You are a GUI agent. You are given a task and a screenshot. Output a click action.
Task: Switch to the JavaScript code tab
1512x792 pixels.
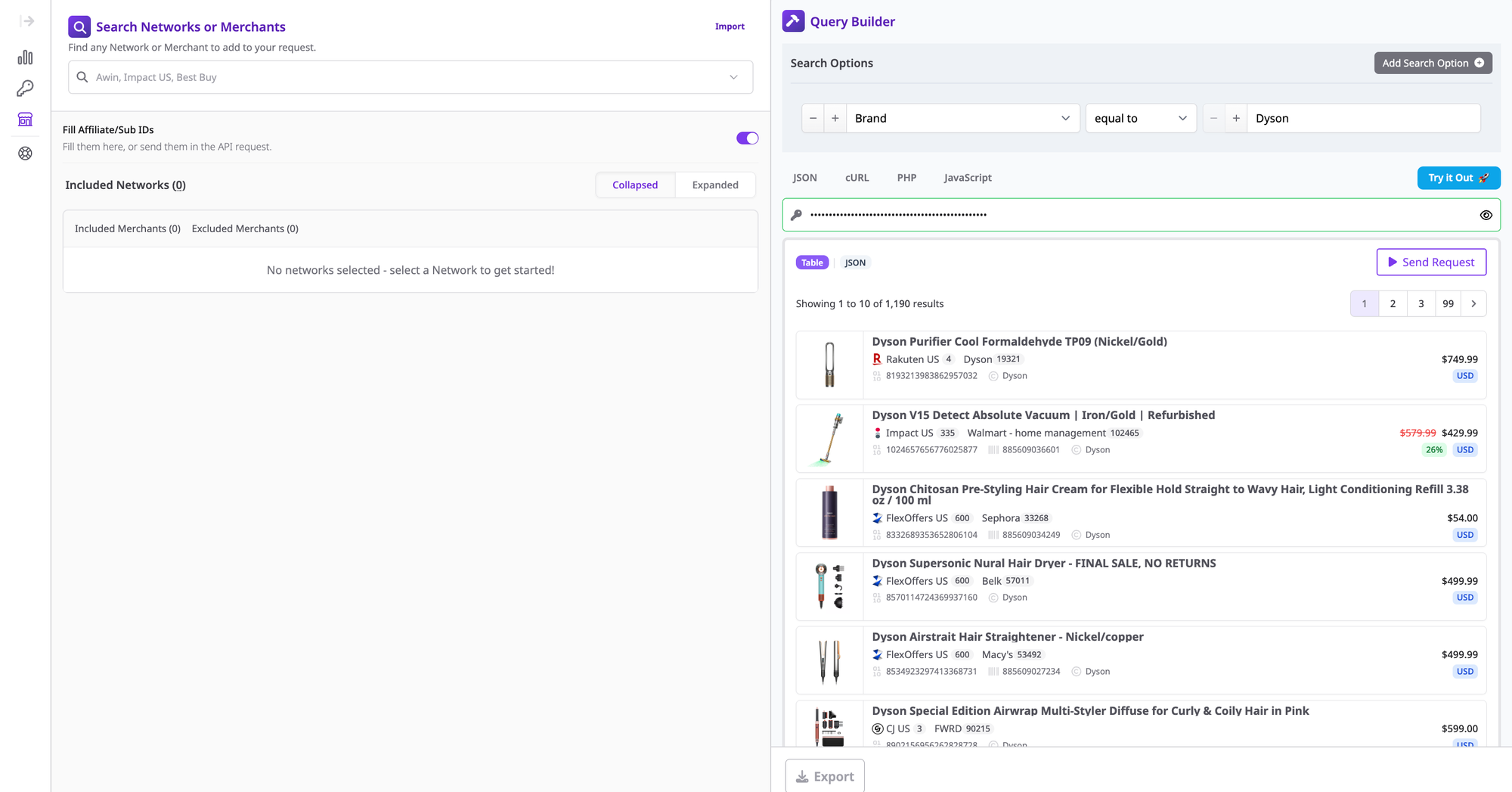click(x=968, y=178)
